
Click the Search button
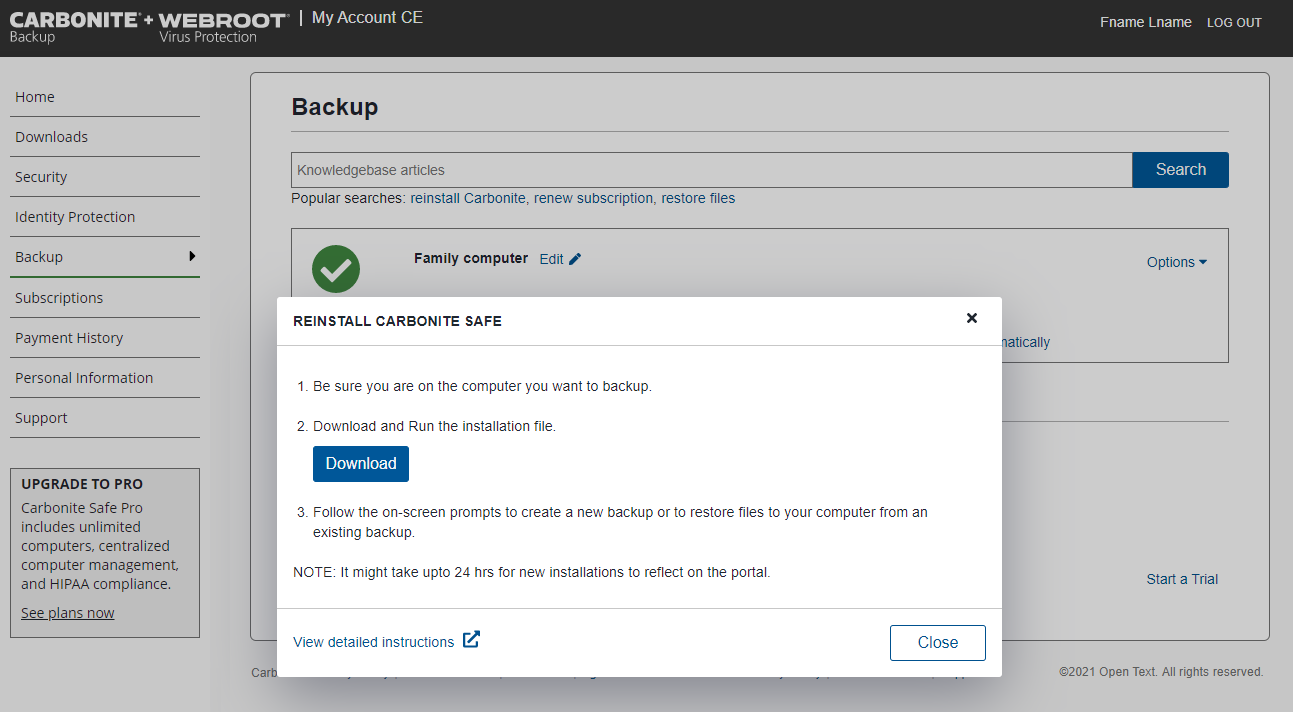point(1180,170)
